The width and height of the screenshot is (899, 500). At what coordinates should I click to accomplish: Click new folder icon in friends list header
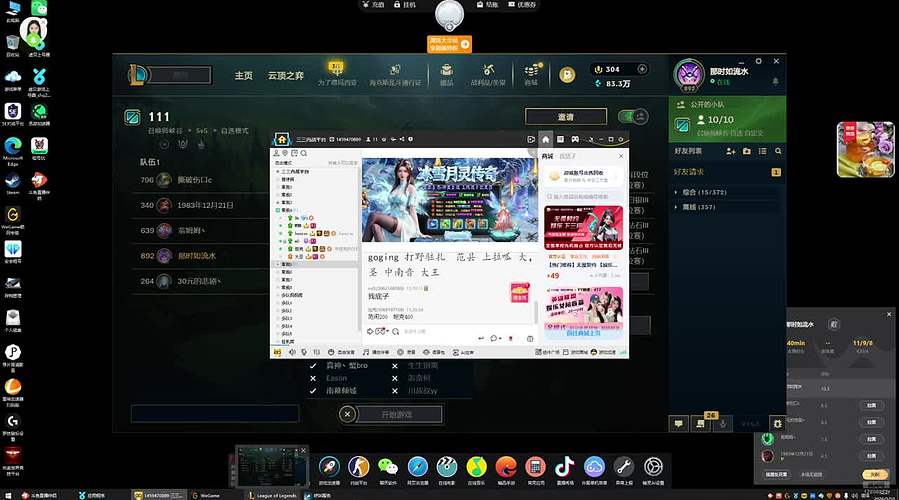[746, 151]
